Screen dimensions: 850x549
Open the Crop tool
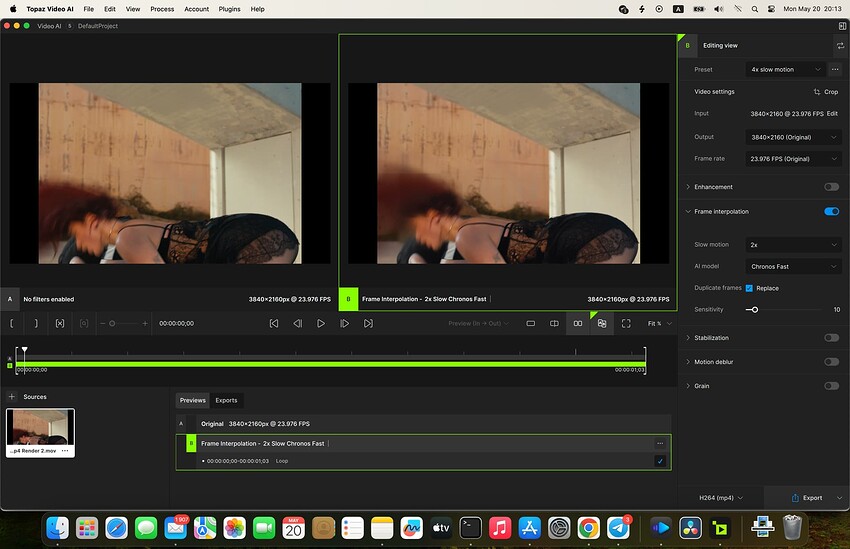point(826,92)
